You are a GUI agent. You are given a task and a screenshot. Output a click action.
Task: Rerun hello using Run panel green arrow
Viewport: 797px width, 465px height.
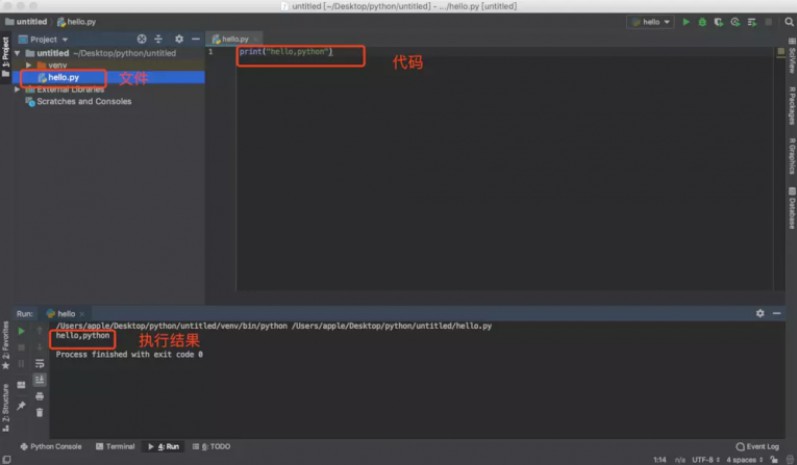coord(22,331)
